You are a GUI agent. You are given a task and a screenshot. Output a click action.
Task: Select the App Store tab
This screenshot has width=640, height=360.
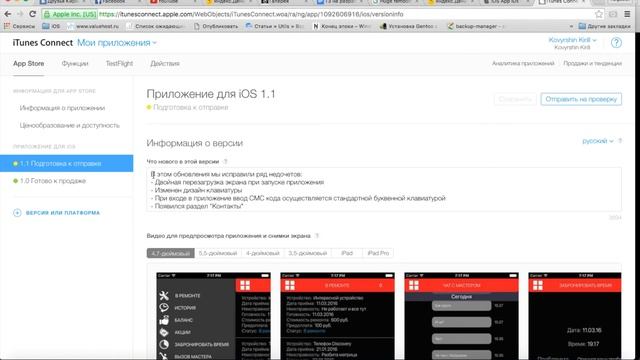point(29,64)
